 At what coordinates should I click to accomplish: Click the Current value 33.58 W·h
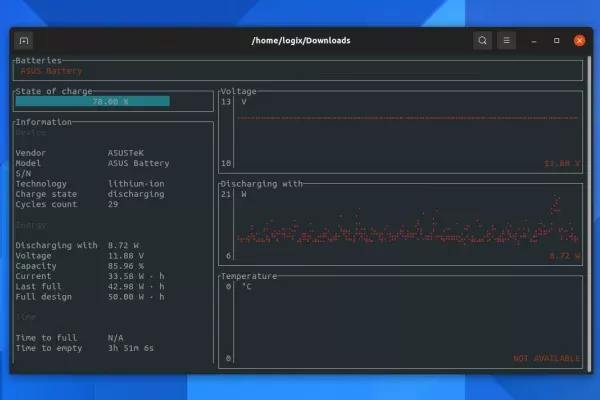click(x=136, y=276)
